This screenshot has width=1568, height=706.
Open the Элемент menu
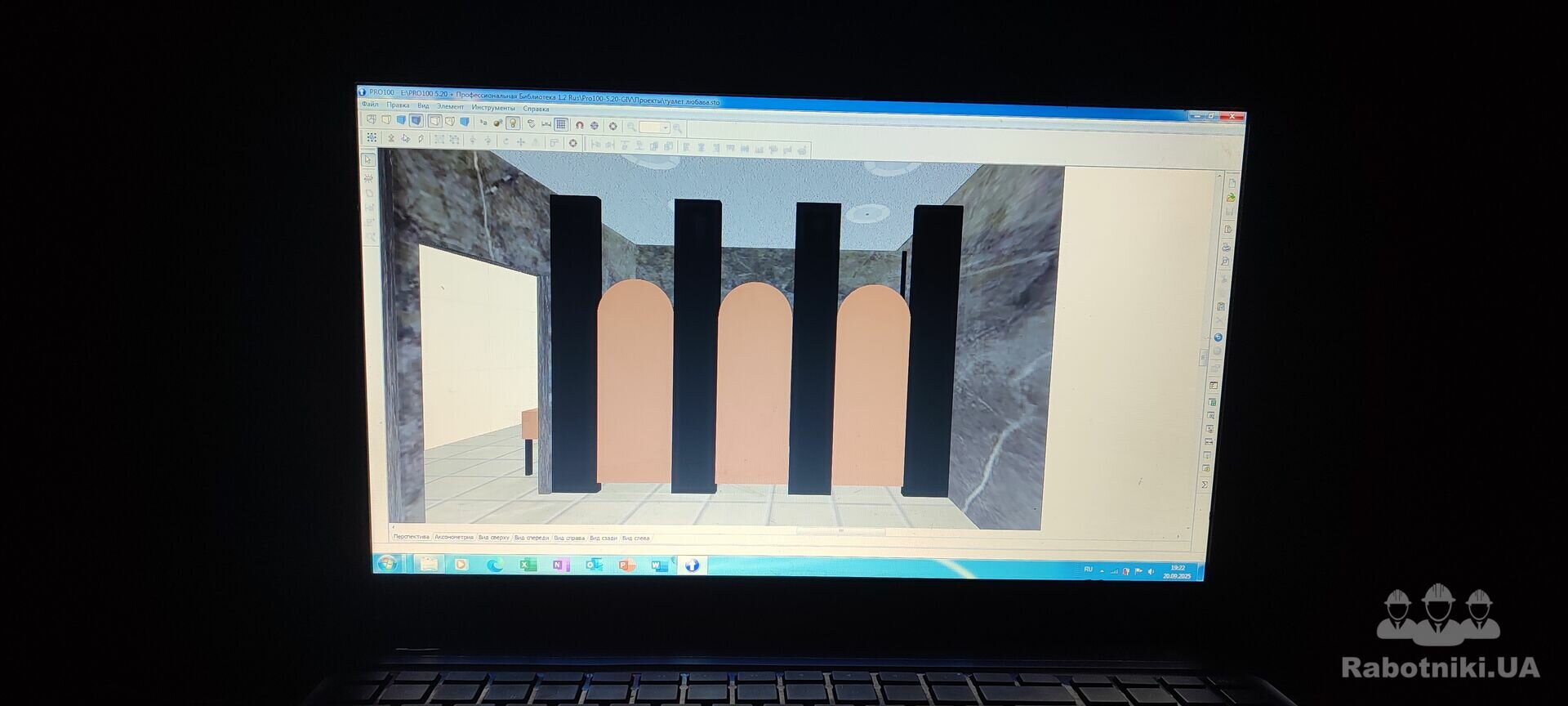pyautogui.click(x=450, y=106)
